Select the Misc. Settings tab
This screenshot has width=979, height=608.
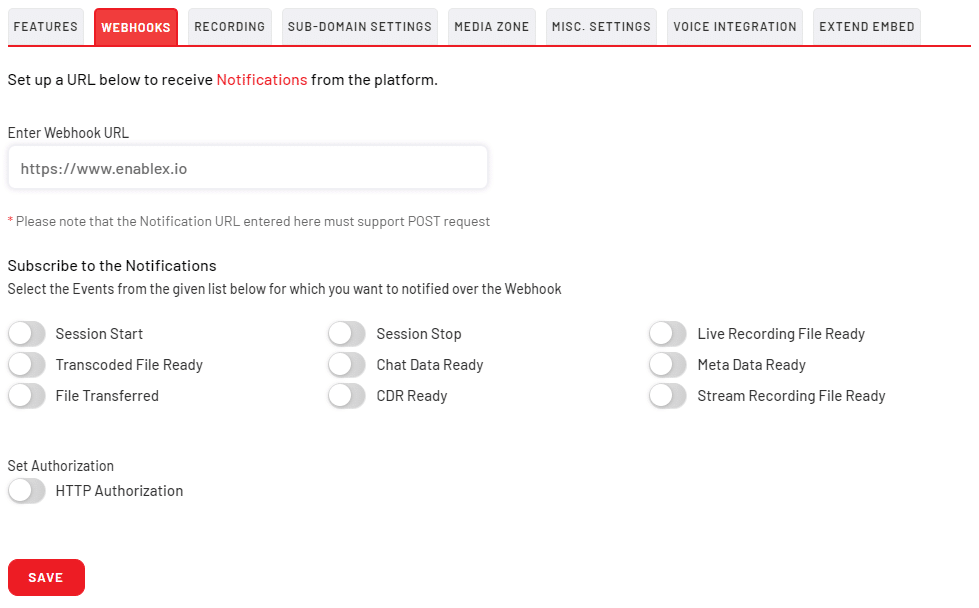[x=601, y=27]
